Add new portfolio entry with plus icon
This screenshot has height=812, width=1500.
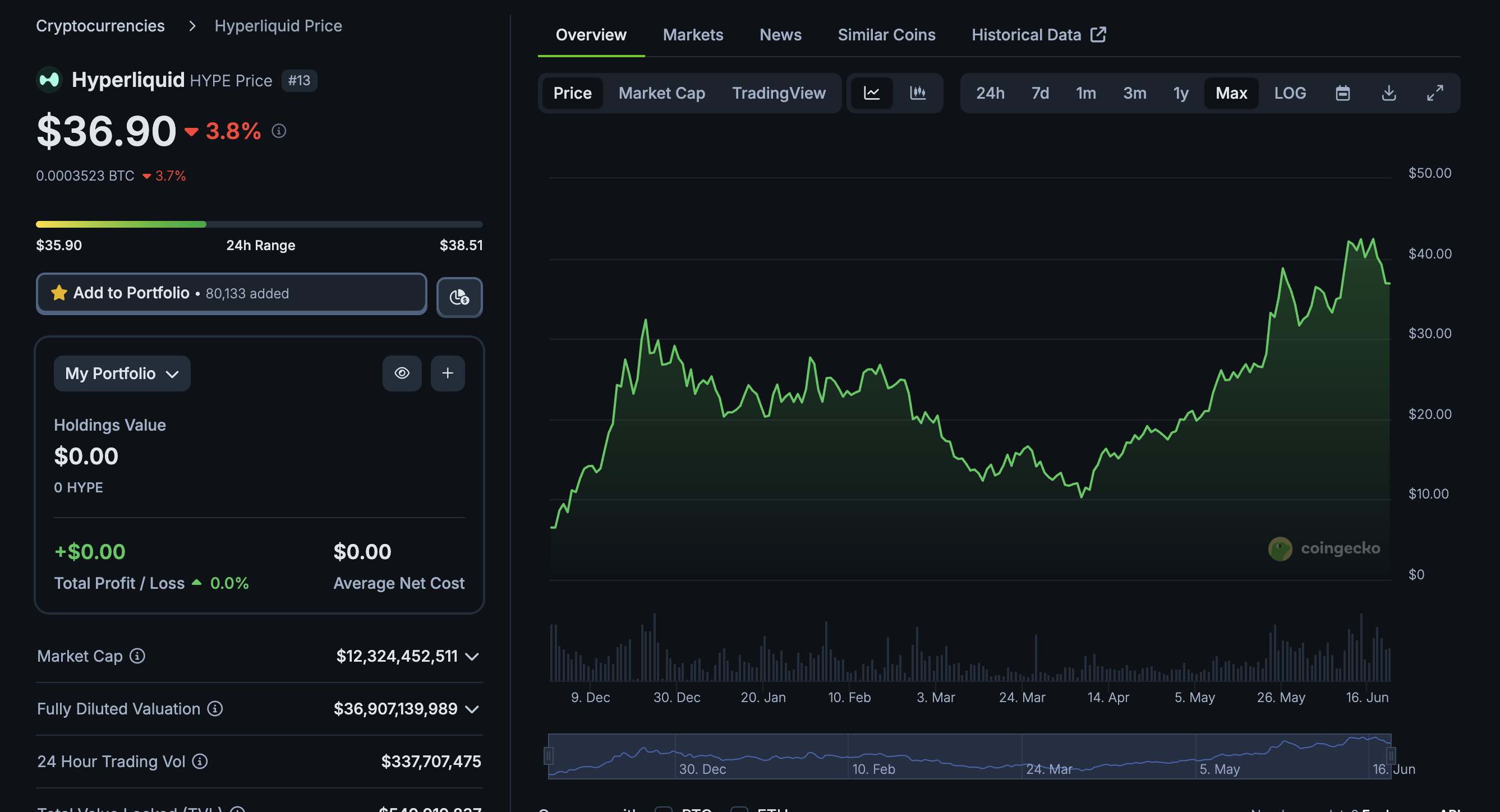pyautogui.click(x=447, y=373)
